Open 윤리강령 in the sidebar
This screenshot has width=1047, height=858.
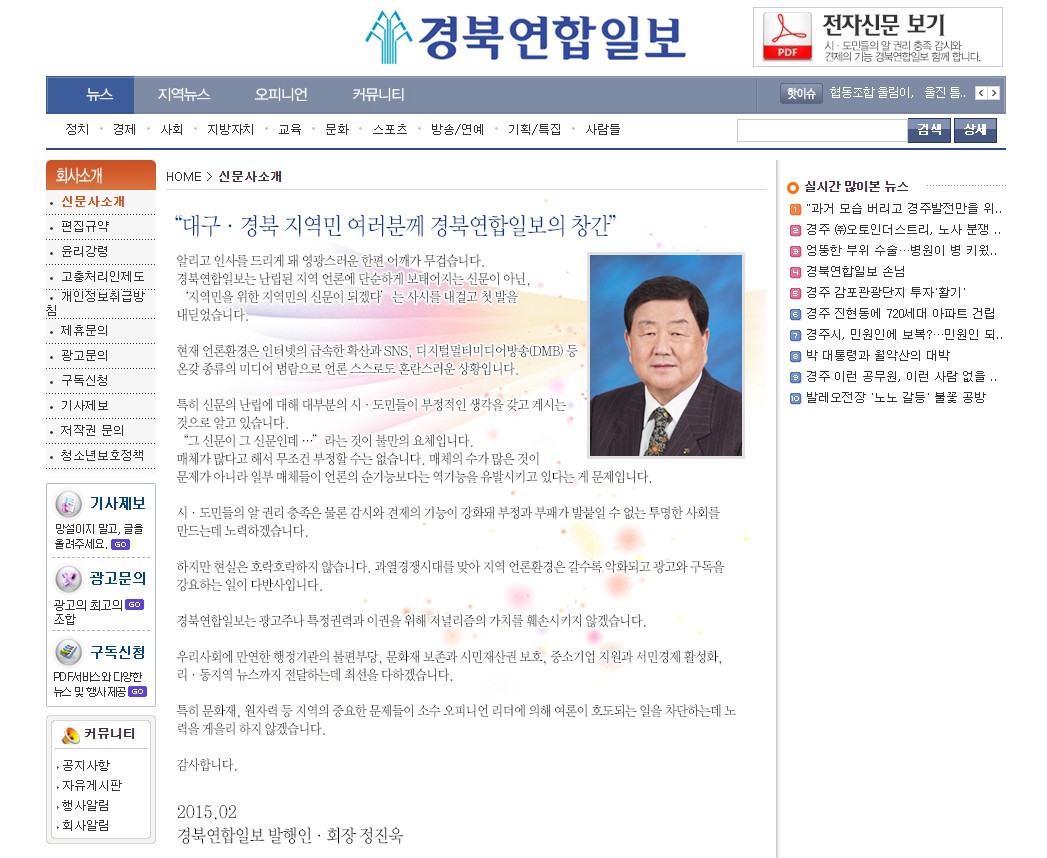coord(85,251)
